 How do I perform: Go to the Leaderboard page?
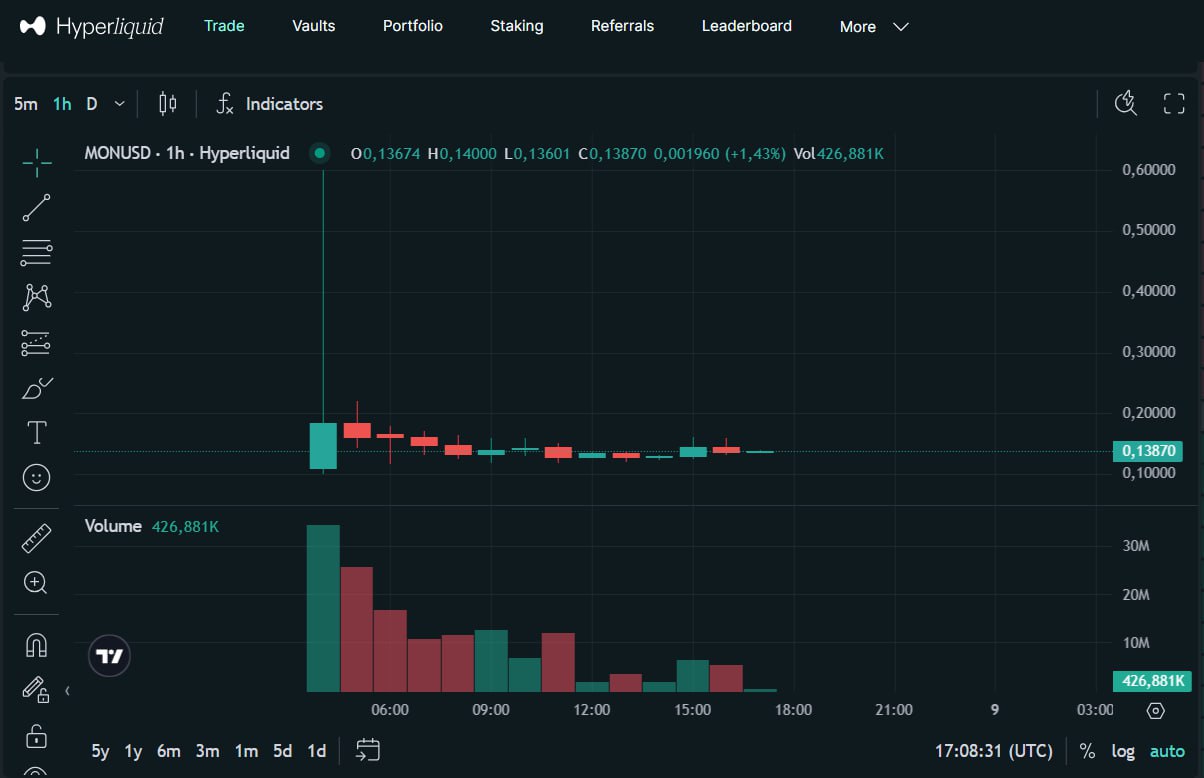[x=746, y=26]
